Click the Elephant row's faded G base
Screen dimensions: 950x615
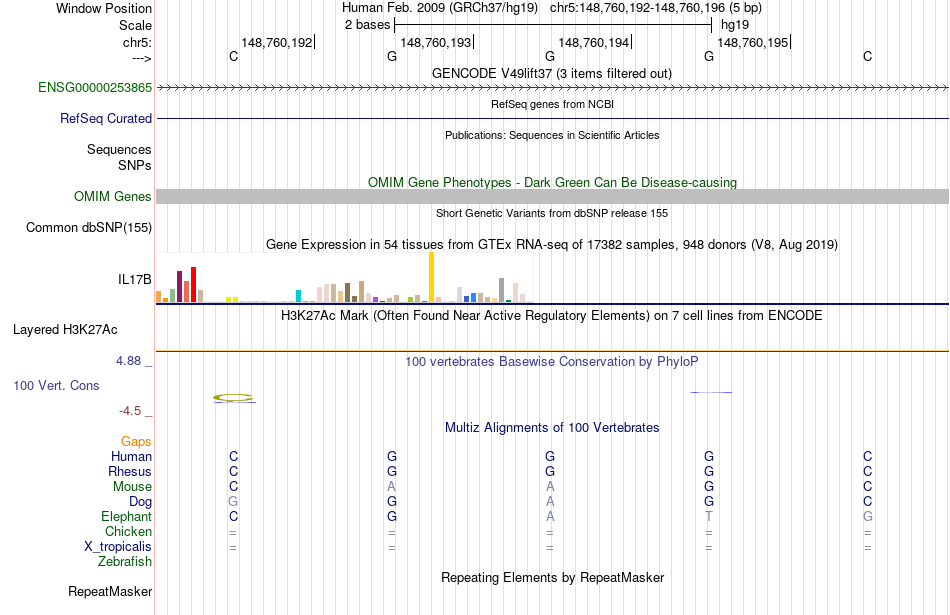[868, 517]
